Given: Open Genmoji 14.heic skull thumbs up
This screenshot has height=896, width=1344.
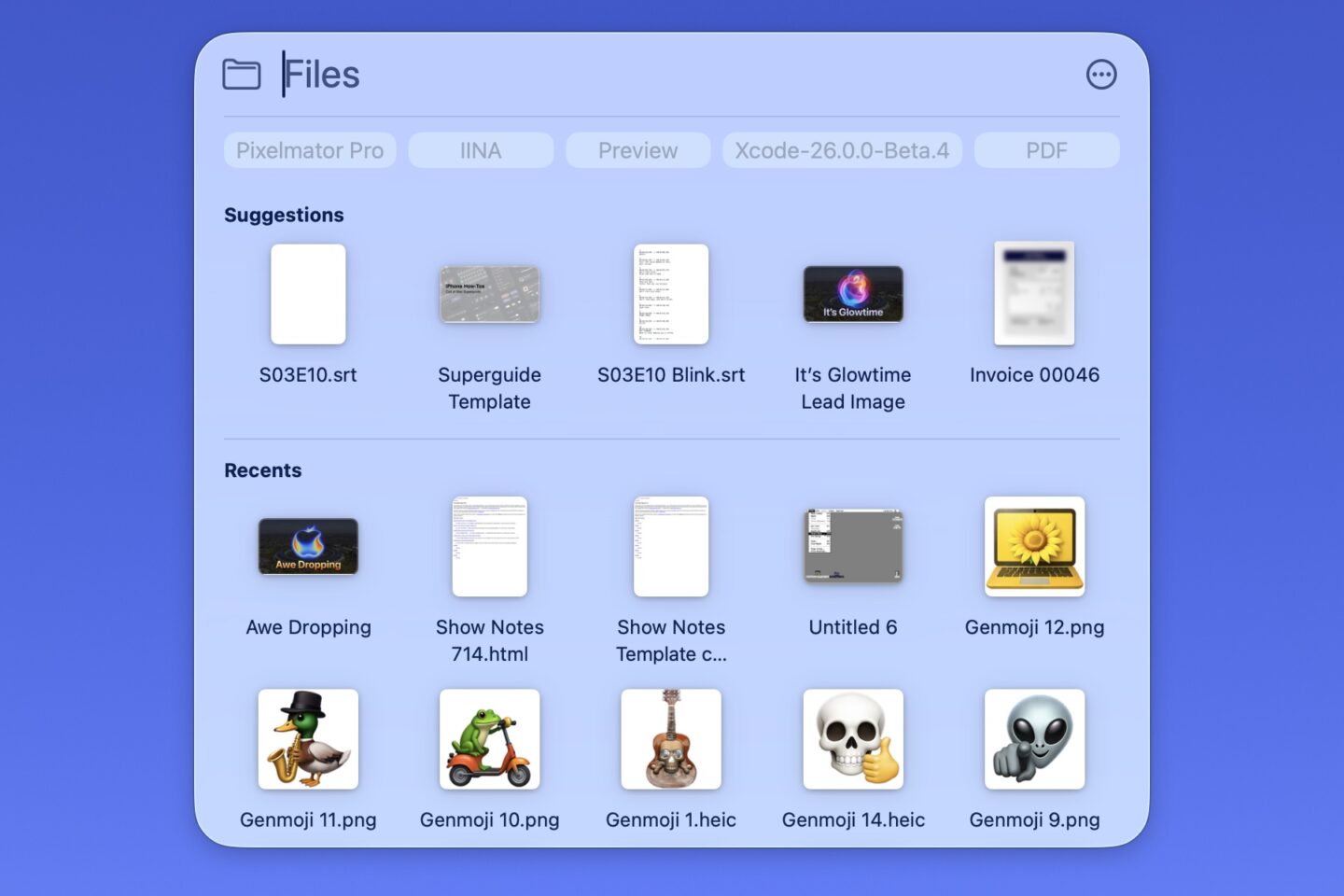Looking at the screenshot, I should coord(852,738).
